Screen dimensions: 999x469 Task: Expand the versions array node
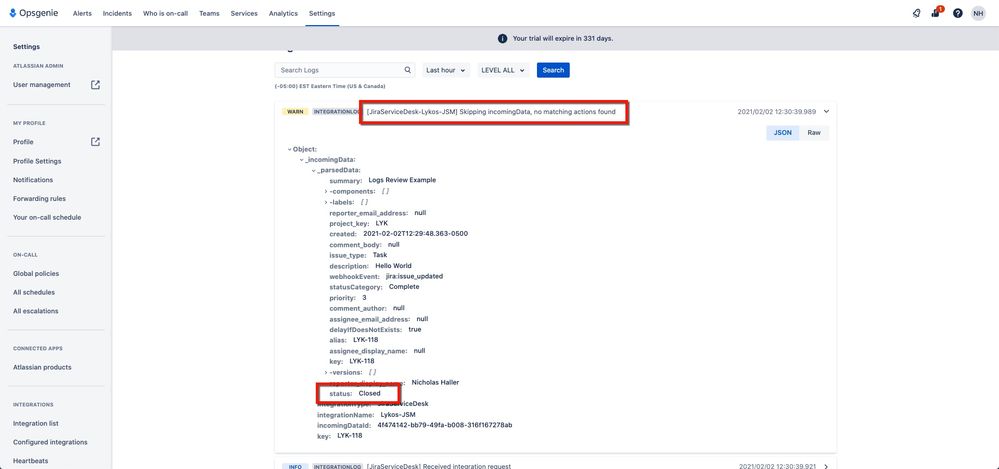click(x=326, y=372)
